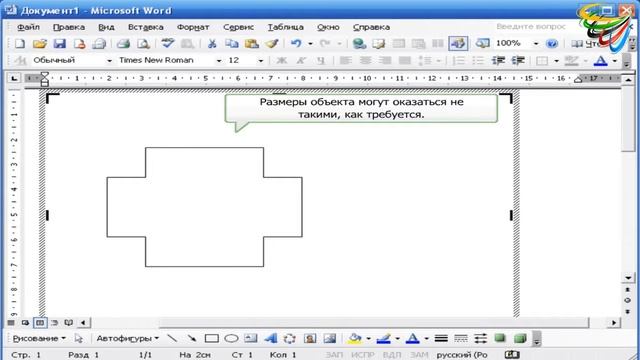
Task: Insert a Text Box
Action: [x=251, y=338]
